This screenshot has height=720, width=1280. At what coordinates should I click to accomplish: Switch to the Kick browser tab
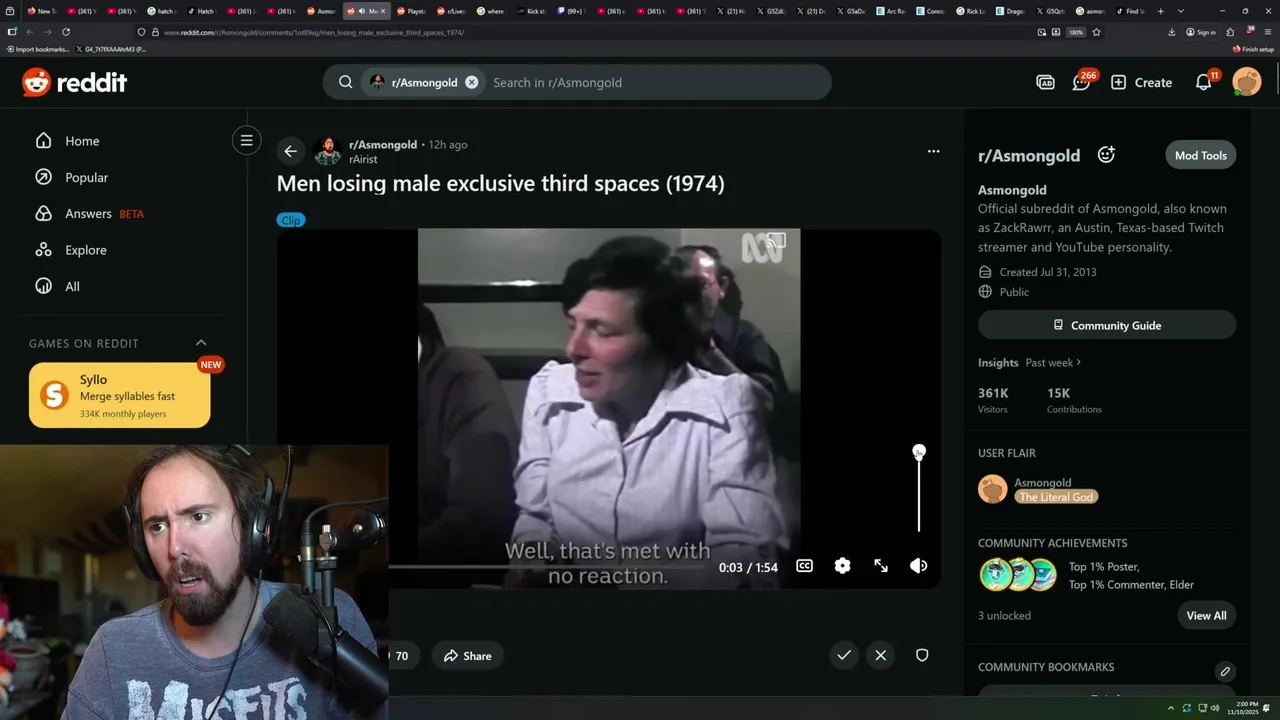[533, 11]
